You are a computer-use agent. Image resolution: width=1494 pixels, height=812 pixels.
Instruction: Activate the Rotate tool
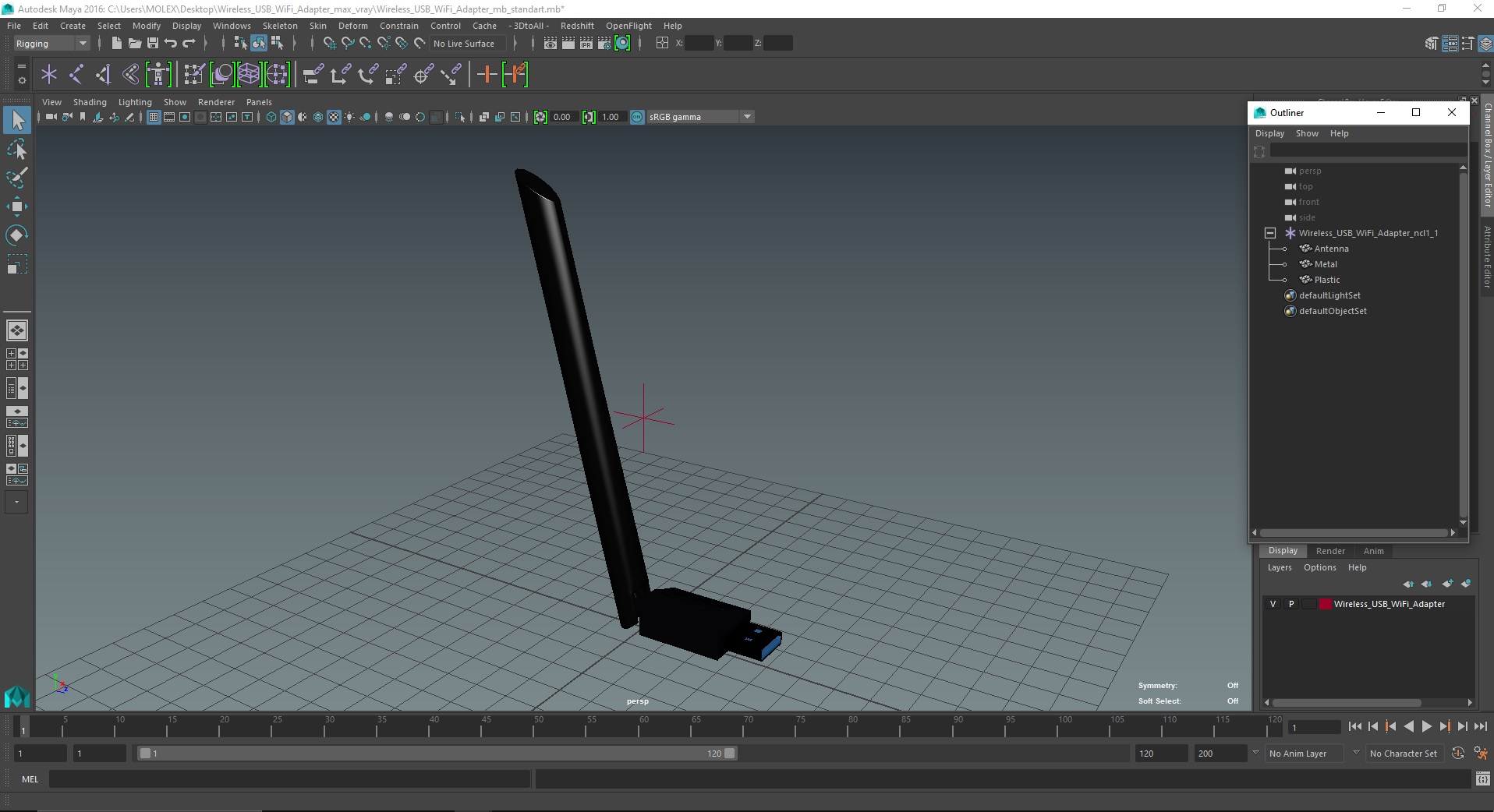[x=17, y=235]
